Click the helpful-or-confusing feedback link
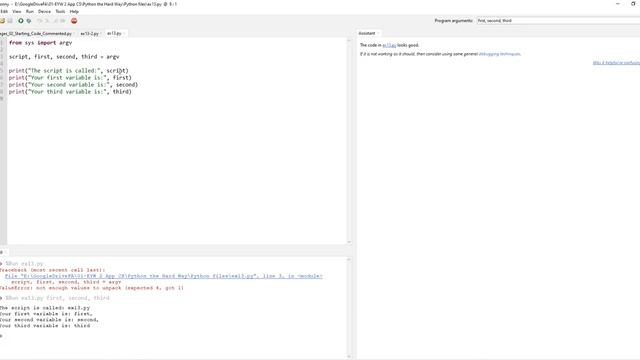This screenshot has height=360, width=640. (616, 63)
